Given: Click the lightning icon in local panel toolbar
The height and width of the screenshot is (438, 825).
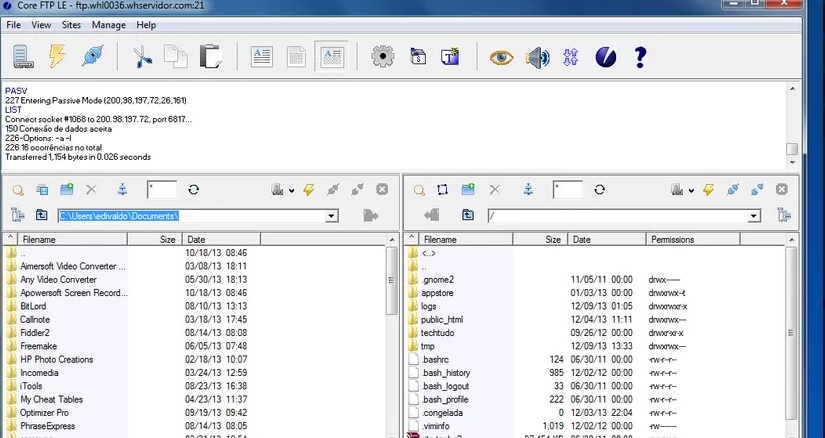Looking at the screenshot, I should tap(309, 190).
